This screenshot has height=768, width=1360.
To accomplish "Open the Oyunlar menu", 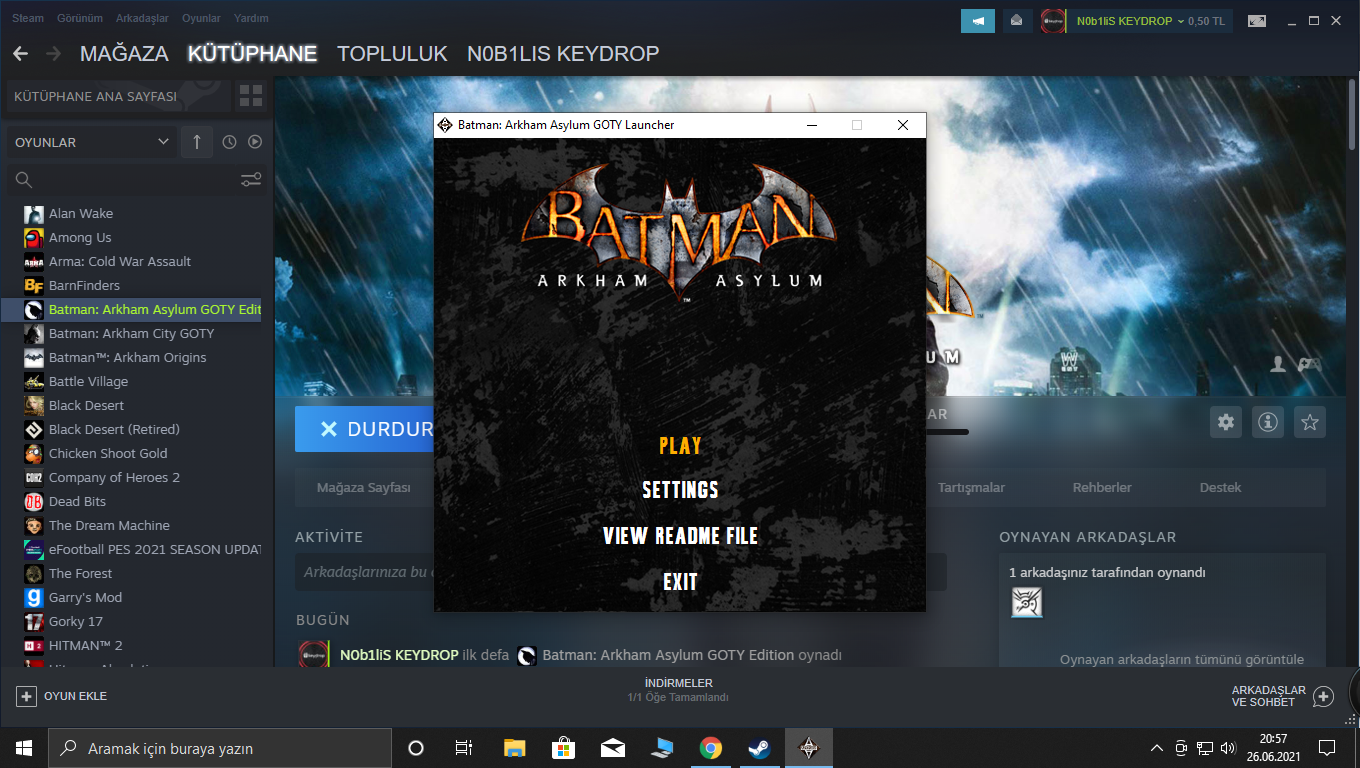I will [x=201, y=18].
